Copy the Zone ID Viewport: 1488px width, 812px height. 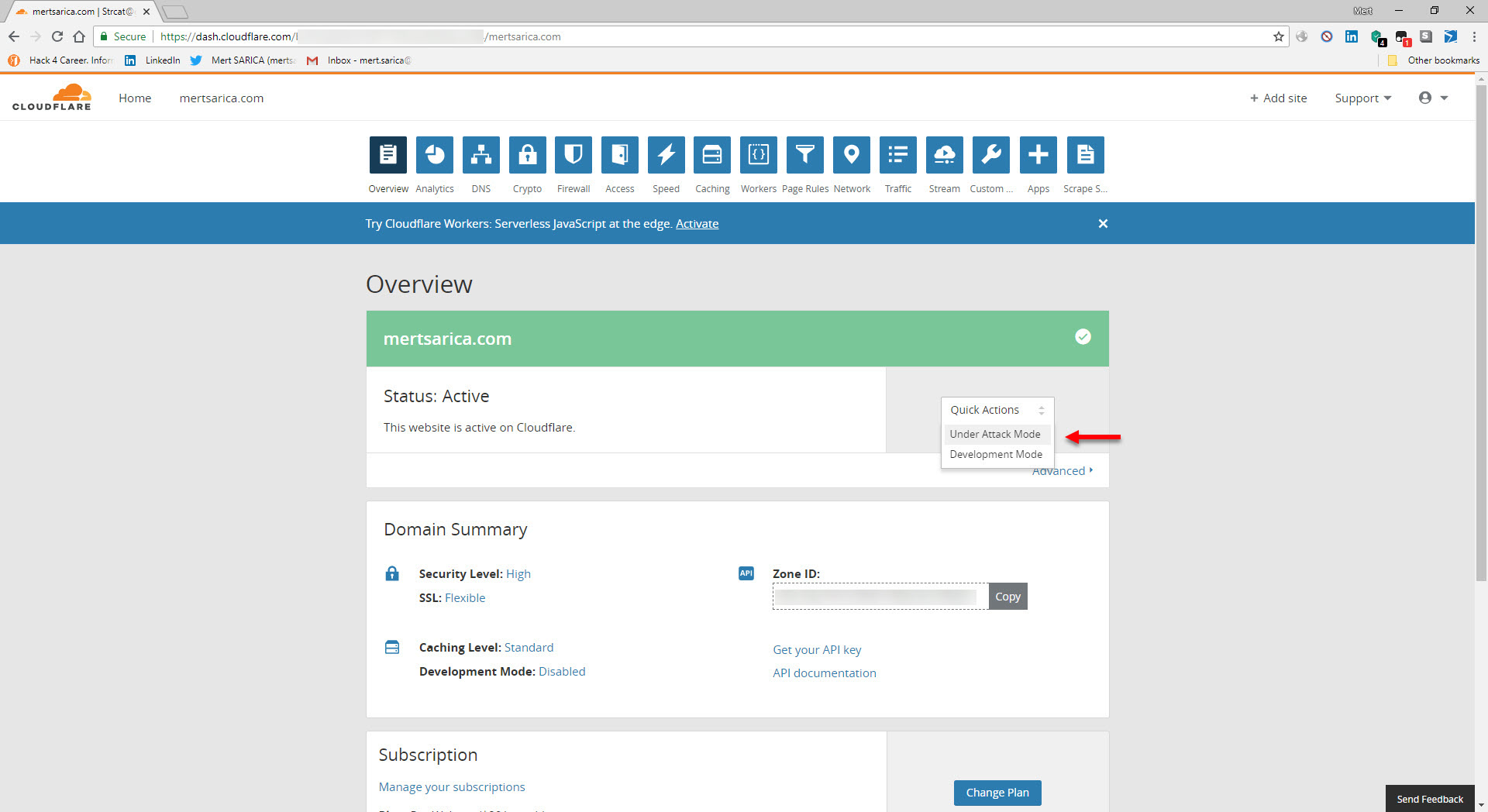coord(1007,597)
